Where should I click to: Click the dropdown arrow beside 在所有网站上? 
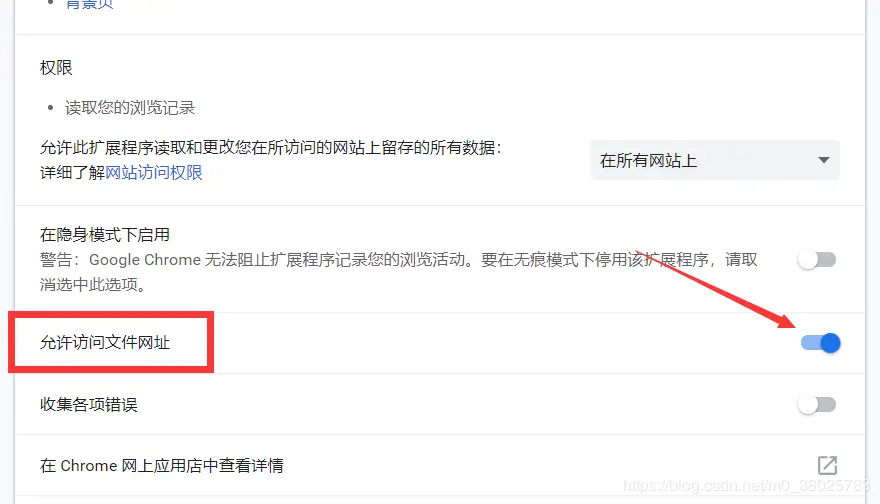[823, 161]
